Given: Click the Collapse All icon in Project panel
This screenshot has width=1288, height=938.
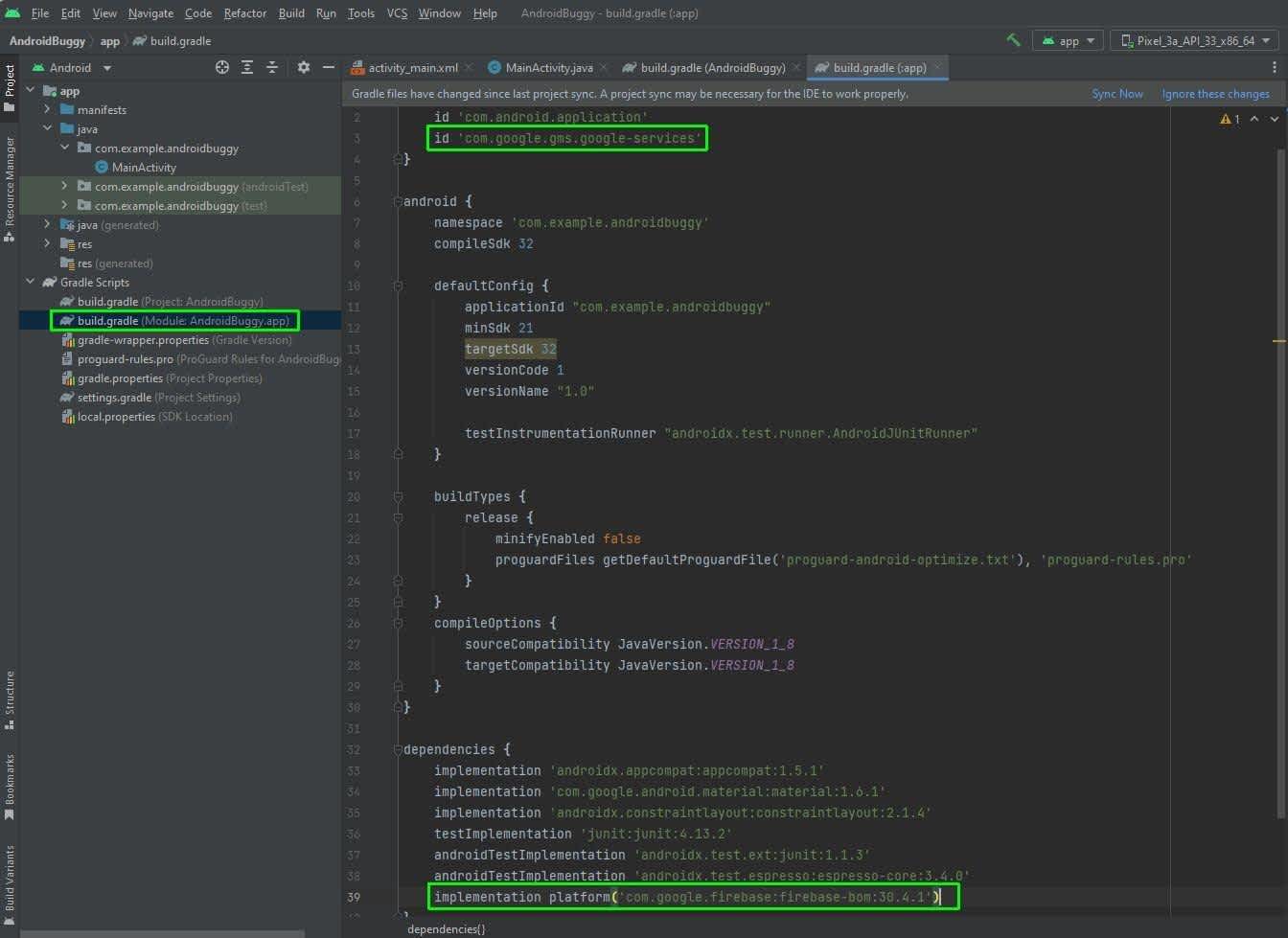Looking at the screenshot, I should (x=272, y=67).
